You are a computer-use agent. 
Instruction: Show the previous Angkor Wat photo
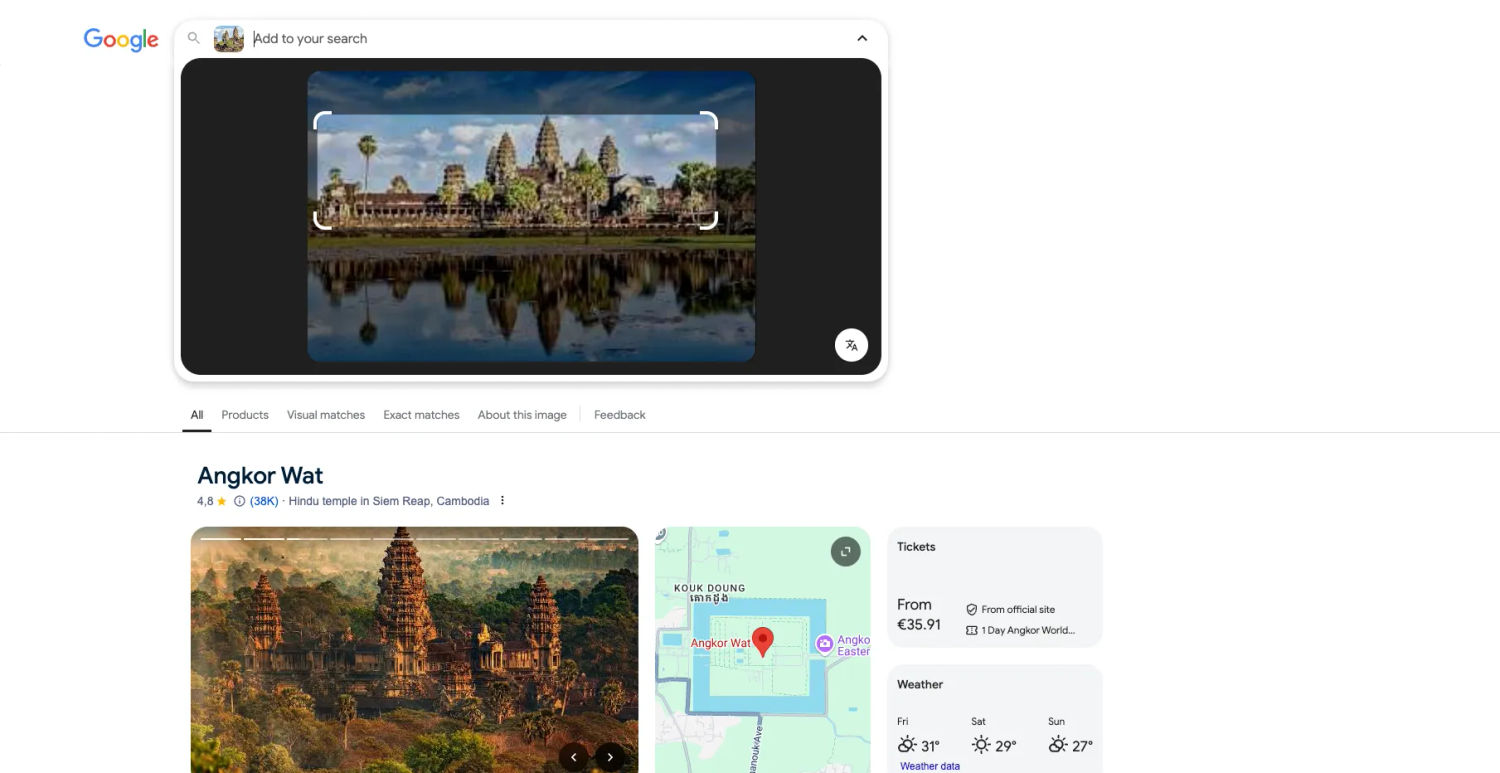pos(573,757)
